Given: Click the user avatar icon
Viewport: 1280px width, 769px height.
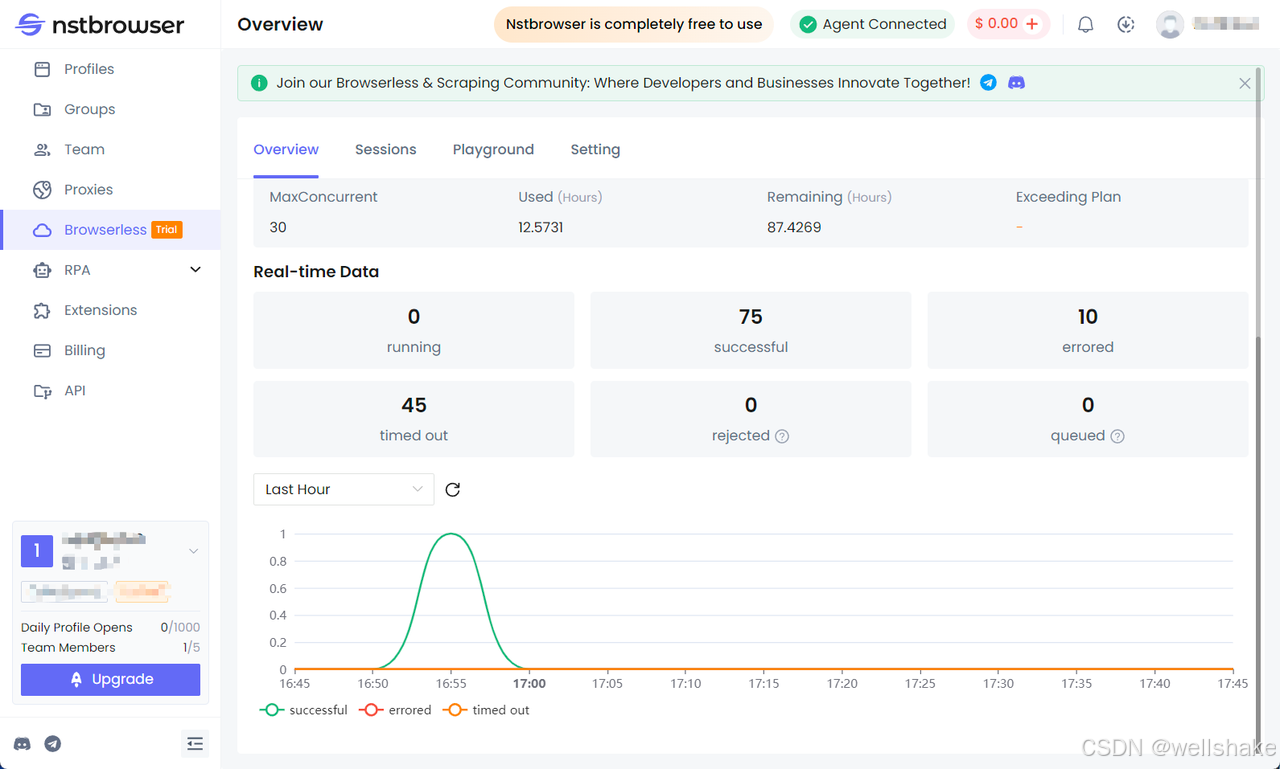Looking at the screenshot, I should (x=1170, y=24).
